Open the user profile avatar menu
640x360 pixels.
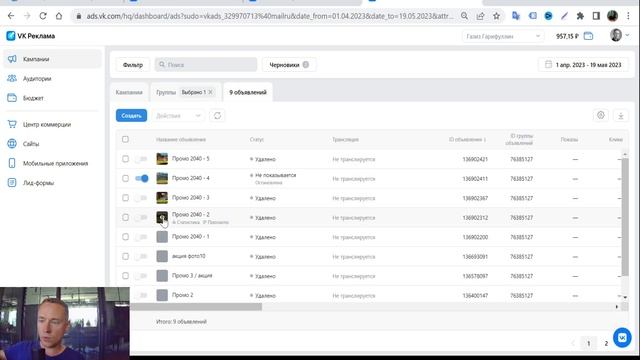coord(619,36)
